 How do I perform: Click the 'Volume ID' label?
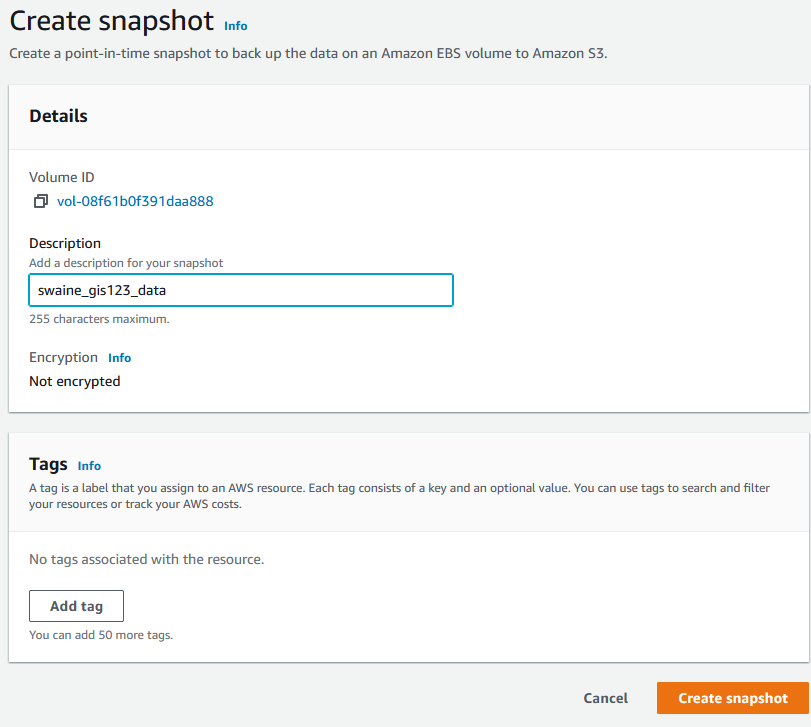pos(62,177)
